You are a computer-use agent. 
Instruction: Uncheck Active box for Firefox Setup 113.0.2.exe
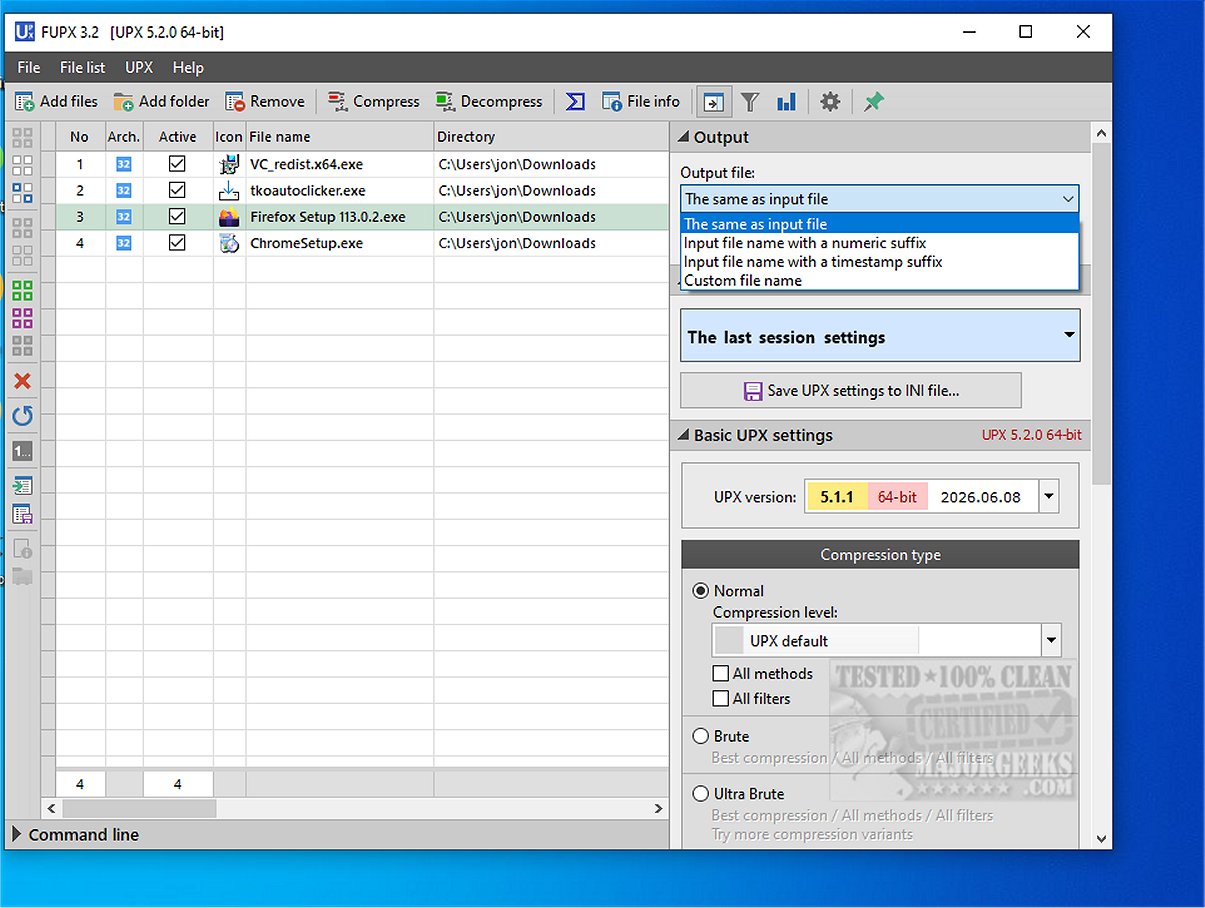click(177, 217)
